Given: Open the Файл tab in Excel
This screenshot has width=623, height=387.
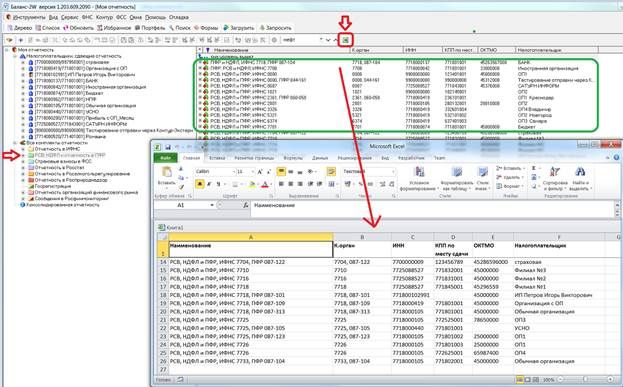Looking at the screenshot, I should pyautogui.click(x=165, y=158).
